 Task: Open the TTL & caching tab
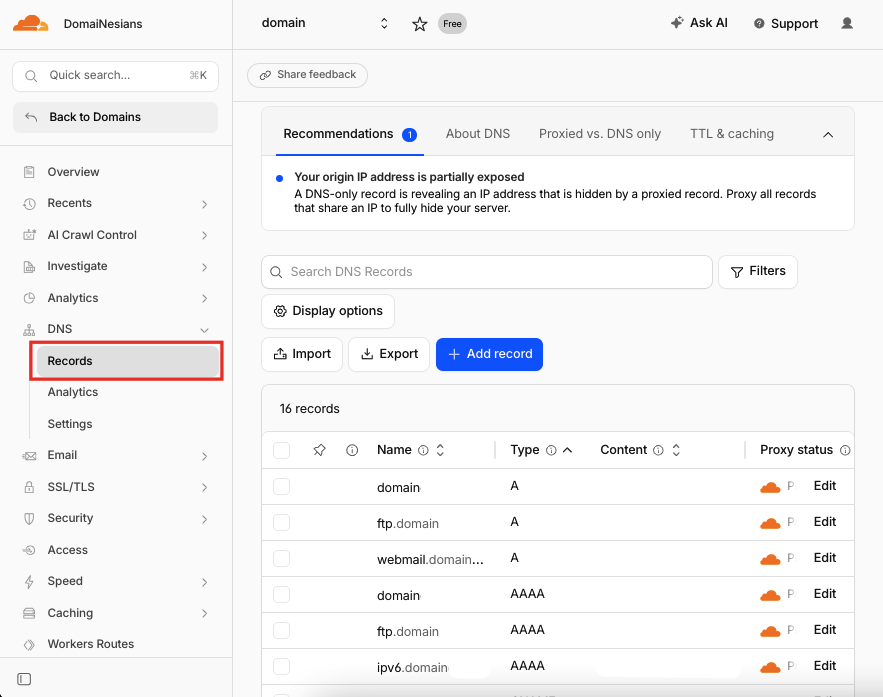[x=732, y=134]
